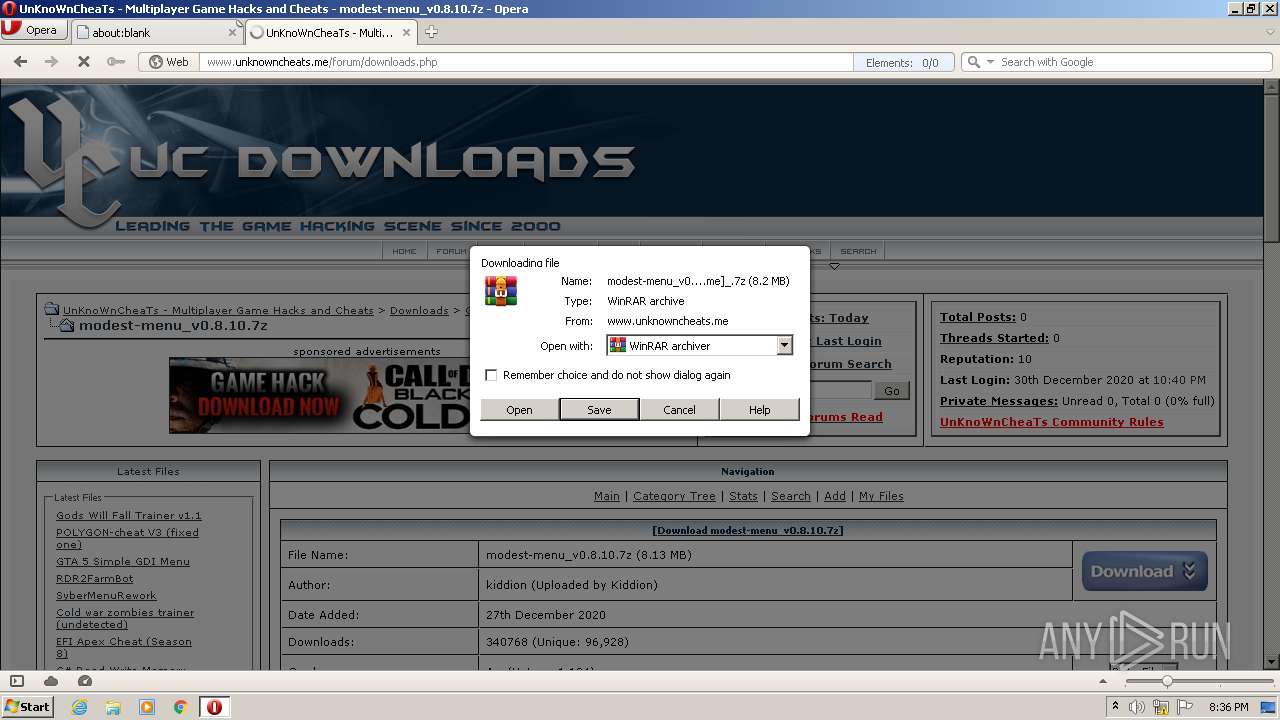Cancel the file download dialog
1280x720 pixels.
point(679,410)
